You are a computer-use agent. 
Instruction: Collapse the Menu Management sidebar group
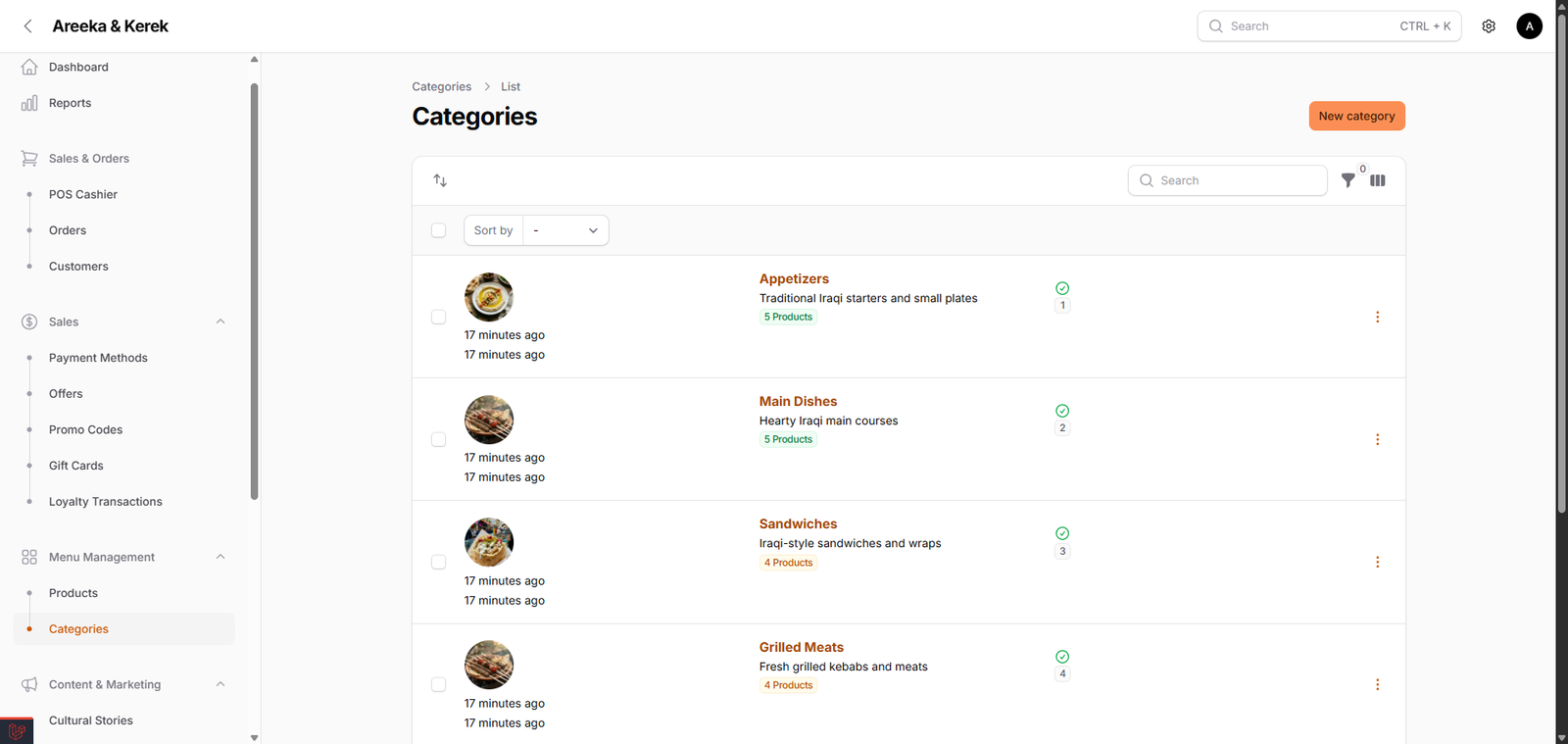[x=220, y=557]
